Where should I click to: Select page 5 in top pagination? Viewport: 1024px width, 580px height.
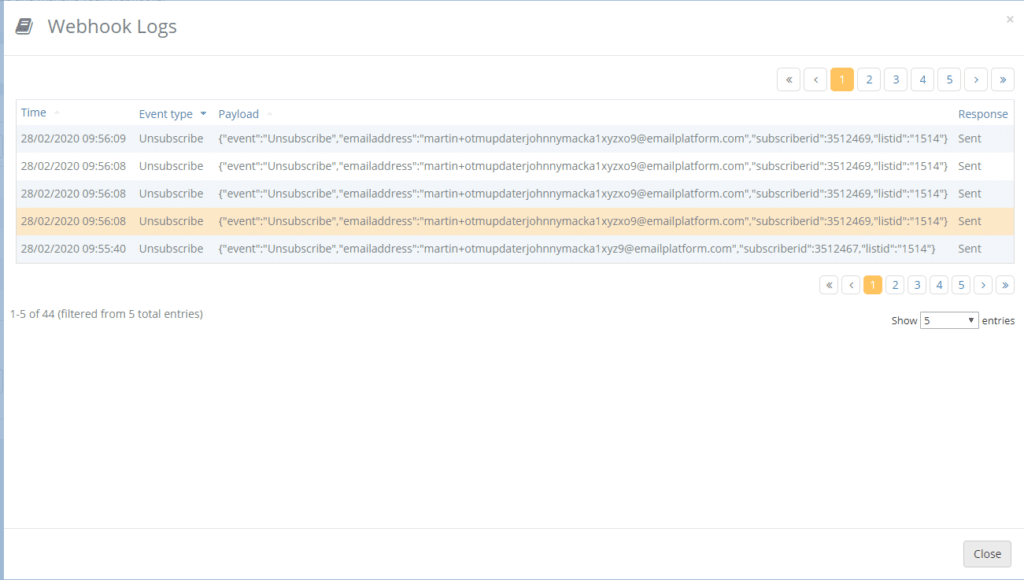click(x=950, y=80)
